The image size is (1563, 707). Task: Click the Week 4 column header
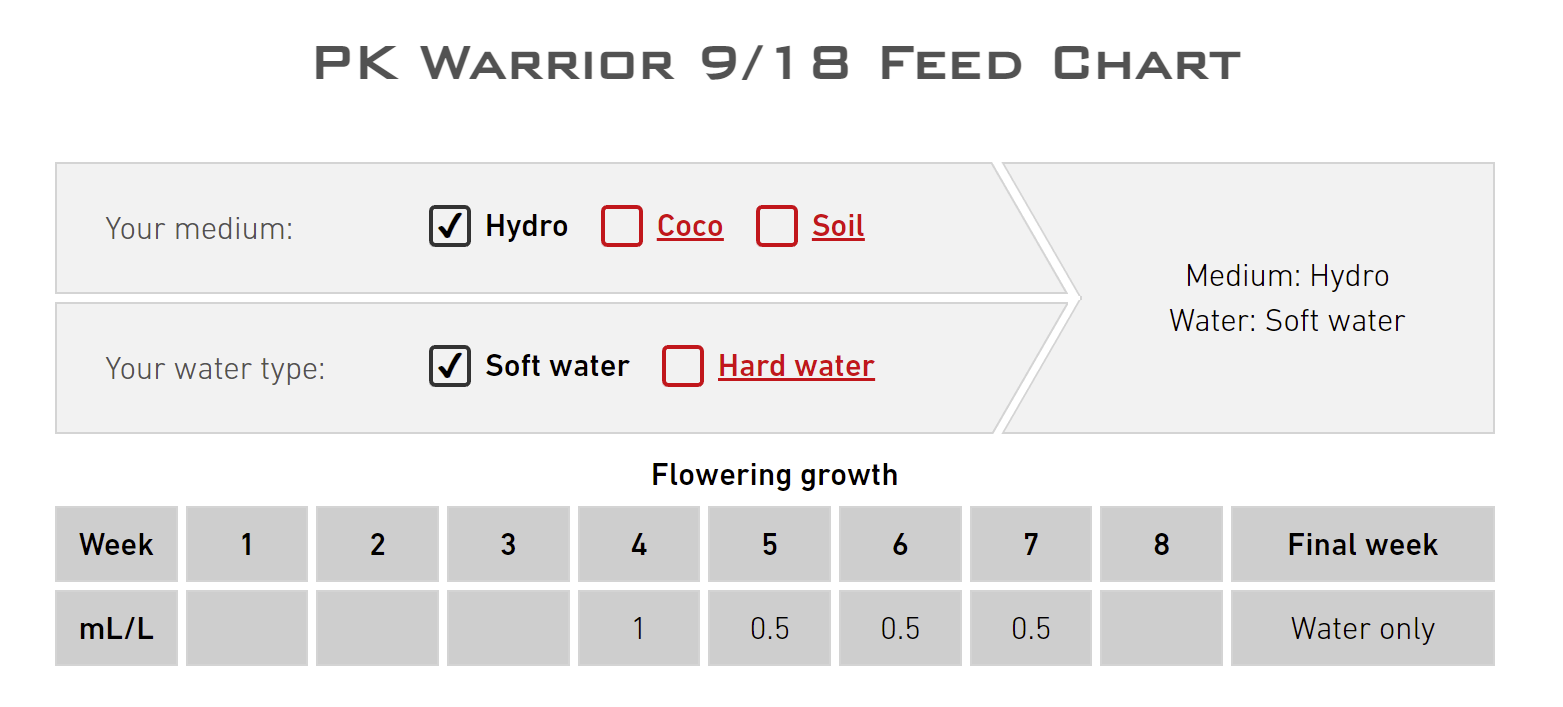639,545
